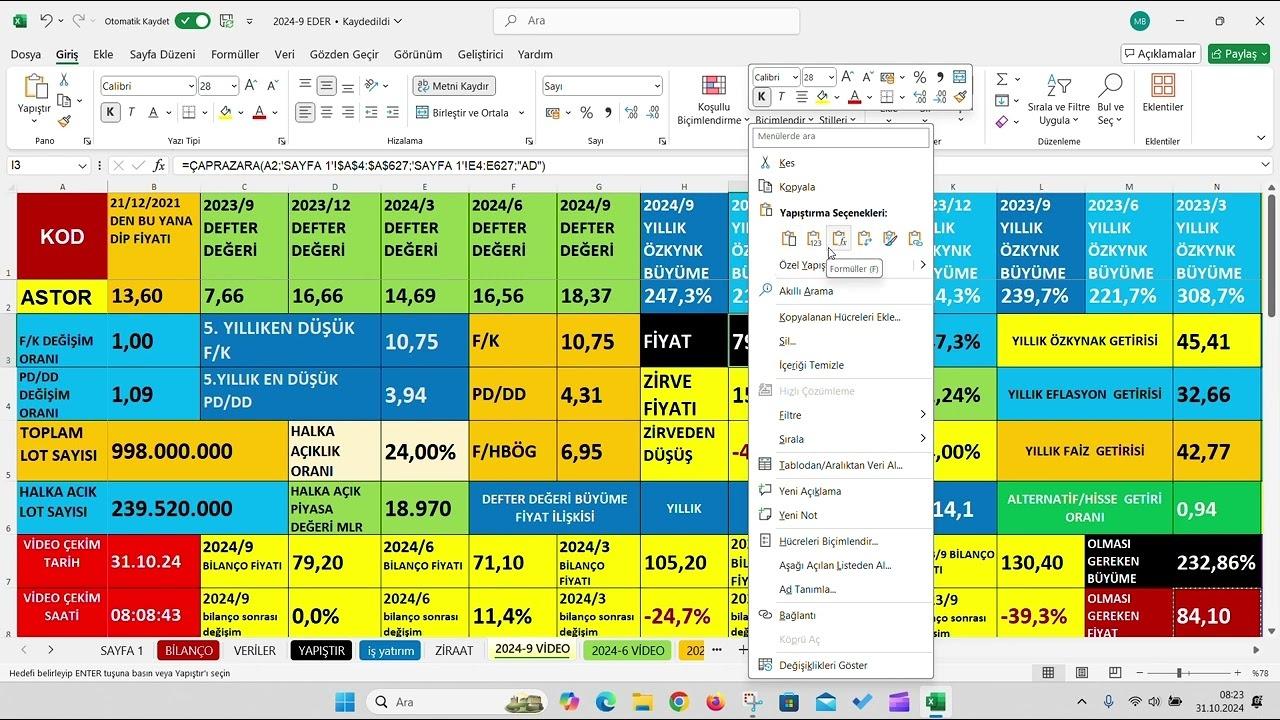Viewport: 1280px width, 720px height.
Task: Click the percent style icon in the mini toolbar
Action: [x=919, y=77]
